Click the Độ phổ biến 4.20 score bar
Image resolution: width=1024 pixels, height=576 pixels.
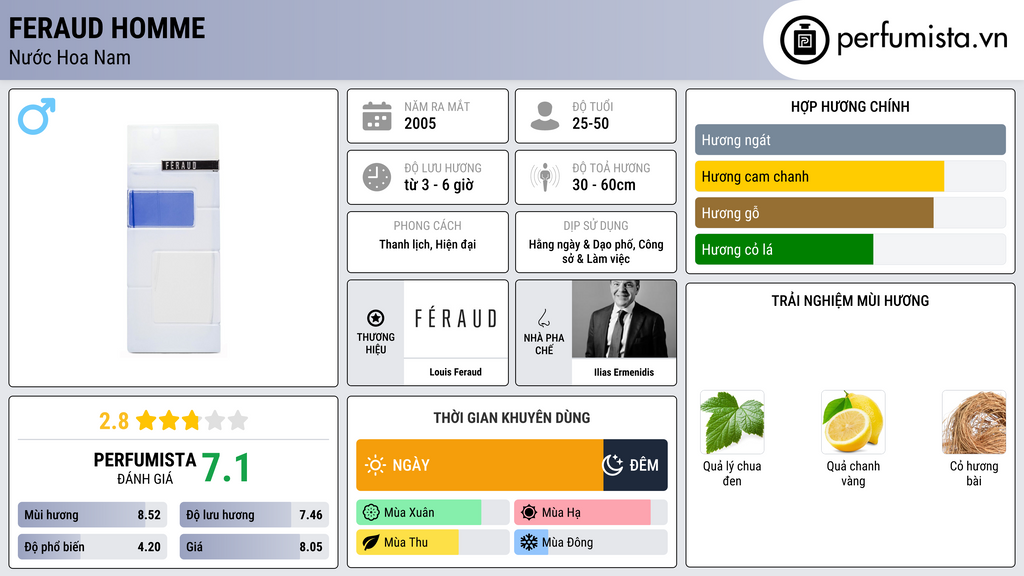pos(92,547)
